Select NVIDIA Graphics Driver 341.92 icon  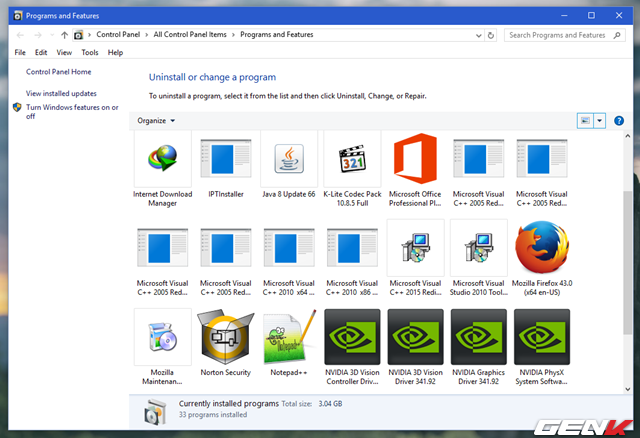479,337
